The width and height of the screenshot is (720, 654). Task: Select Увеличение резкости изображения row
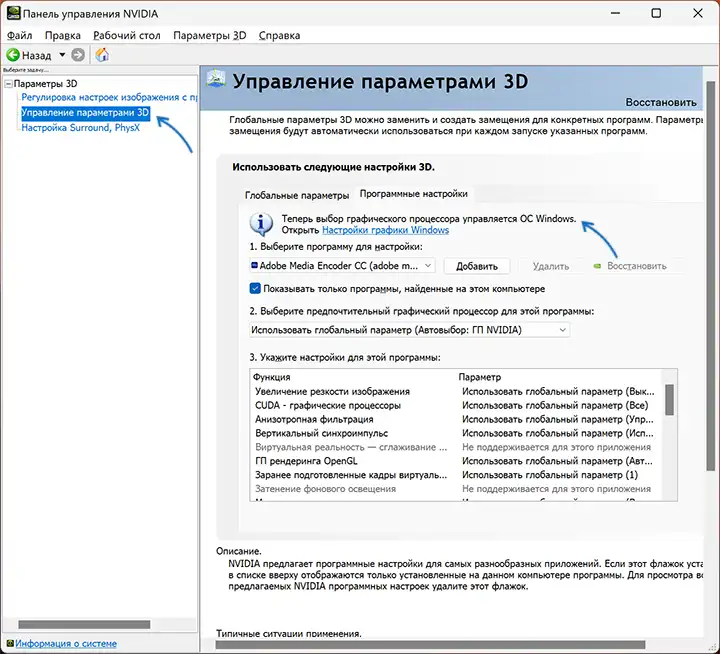(456, 391)
